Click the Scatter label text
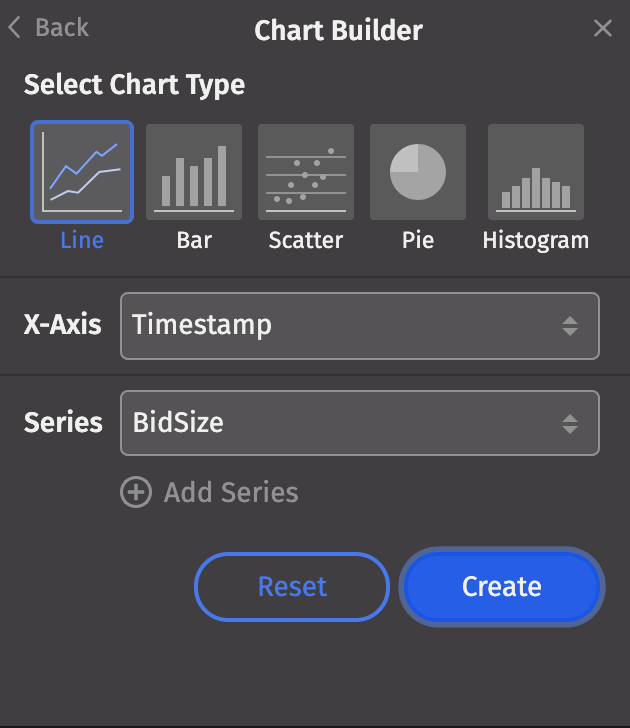Viewport: 630px width, 728px height. point(306,240)
